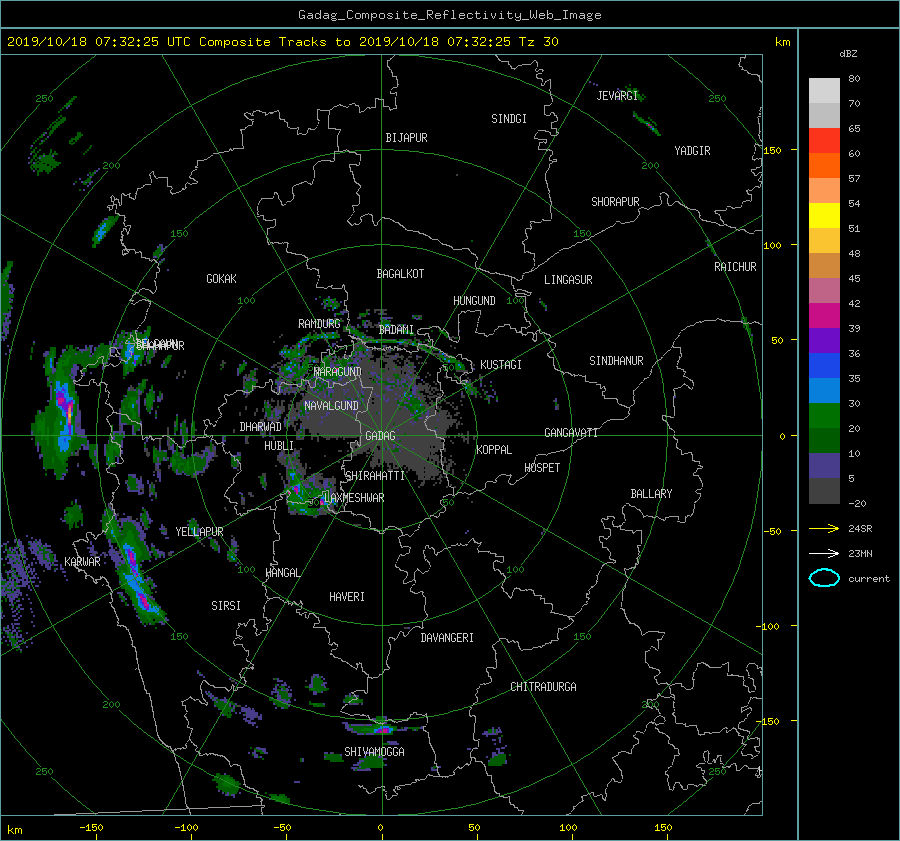The width and height of the screenshot is (900, 841).
Task: Click the KUSTAGI city label
Action: coord(501,365)
